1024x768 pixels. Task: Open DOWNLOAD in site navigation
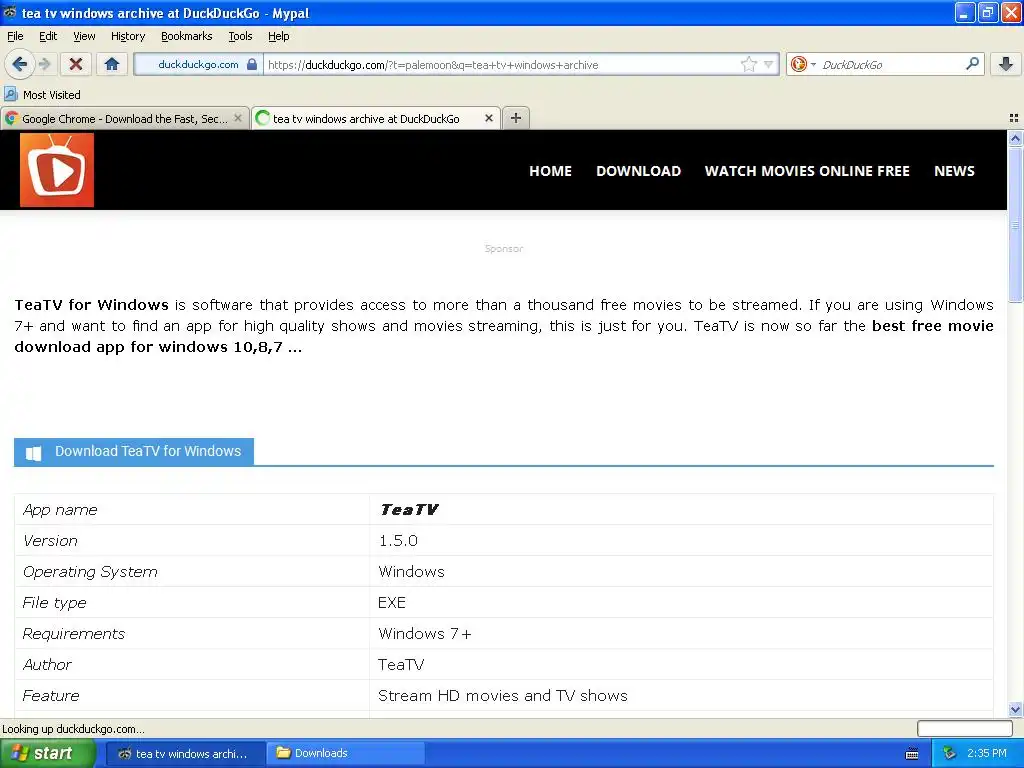tap(639, 171)
